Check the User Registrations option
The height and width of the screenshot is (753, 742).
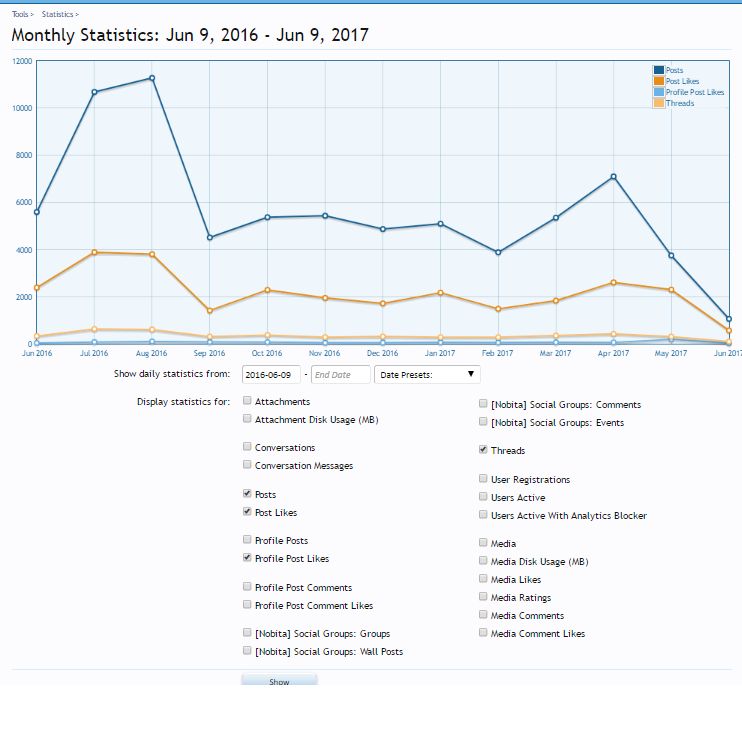point(483,479)
